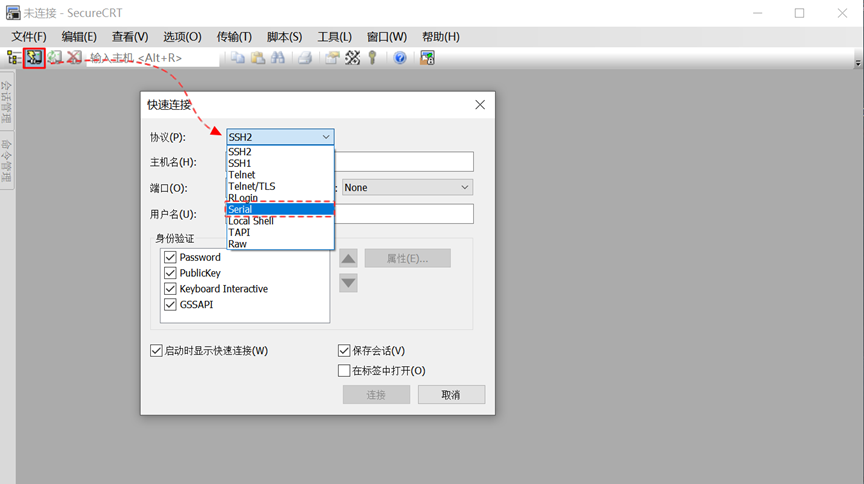Open toolbar overflow options arrow
864x484 pixels.
(858, 63)
